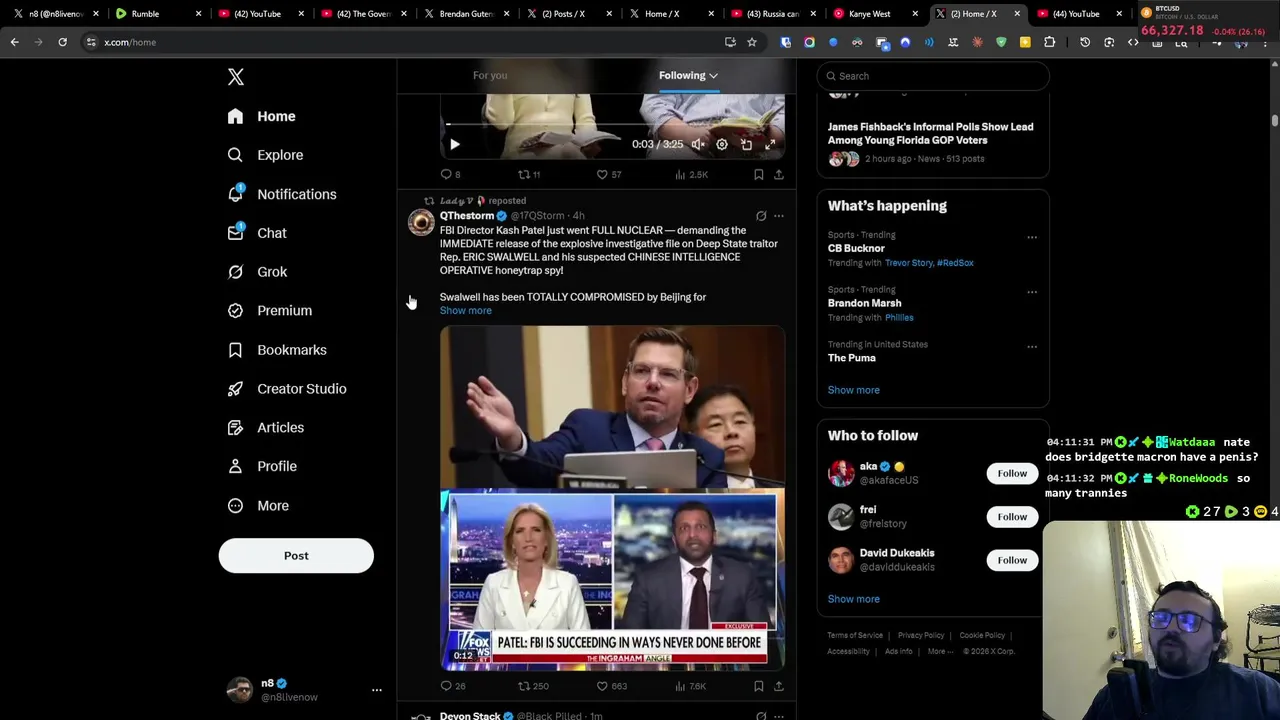Image resolution: width=1280 pixels, height=720 pixels.
Task: Follow aka @akafaceUS
Action: point(1012,473)
